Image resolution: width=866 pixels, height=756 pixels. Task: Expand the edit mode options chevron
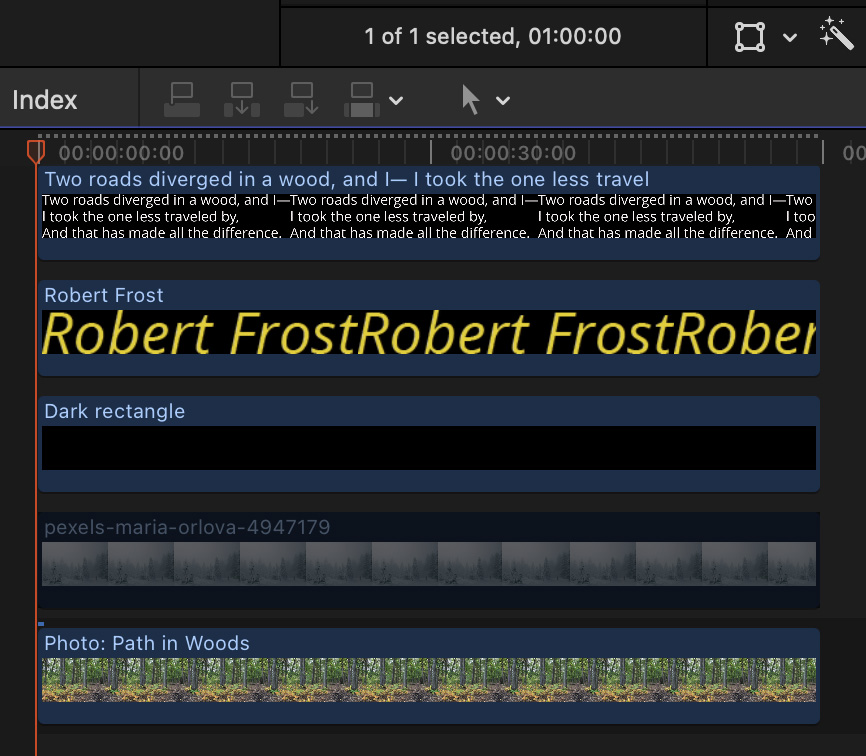pos(396,101)
